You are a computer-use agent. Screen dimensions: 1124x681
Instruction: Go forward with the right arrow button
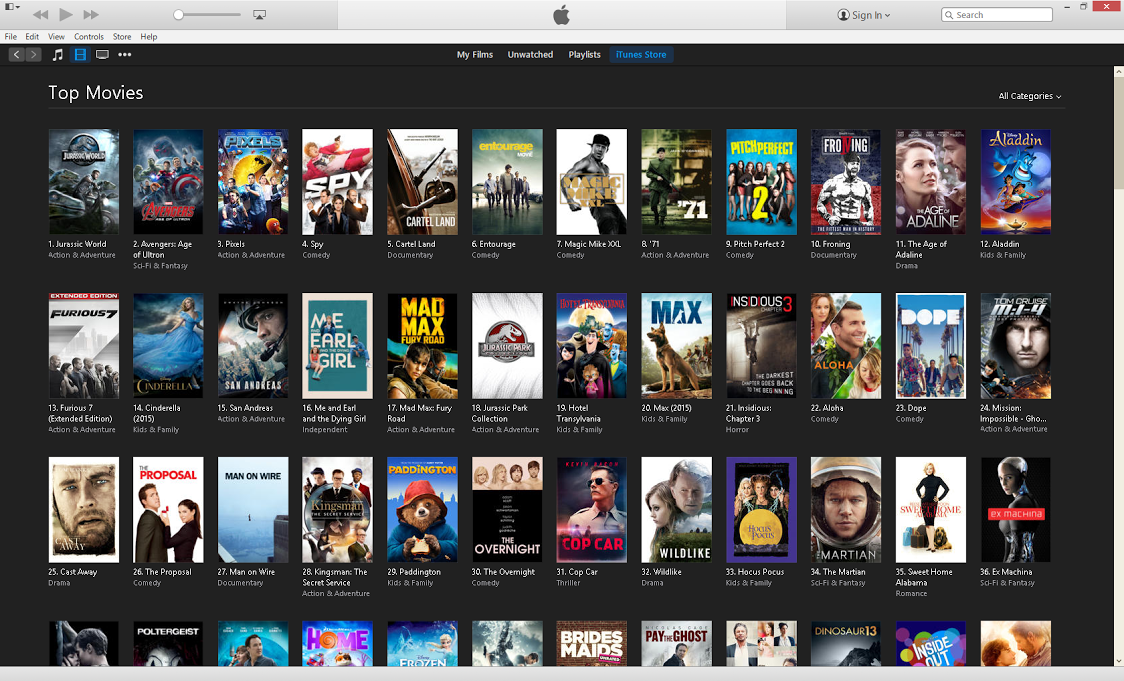pos(33,54)
